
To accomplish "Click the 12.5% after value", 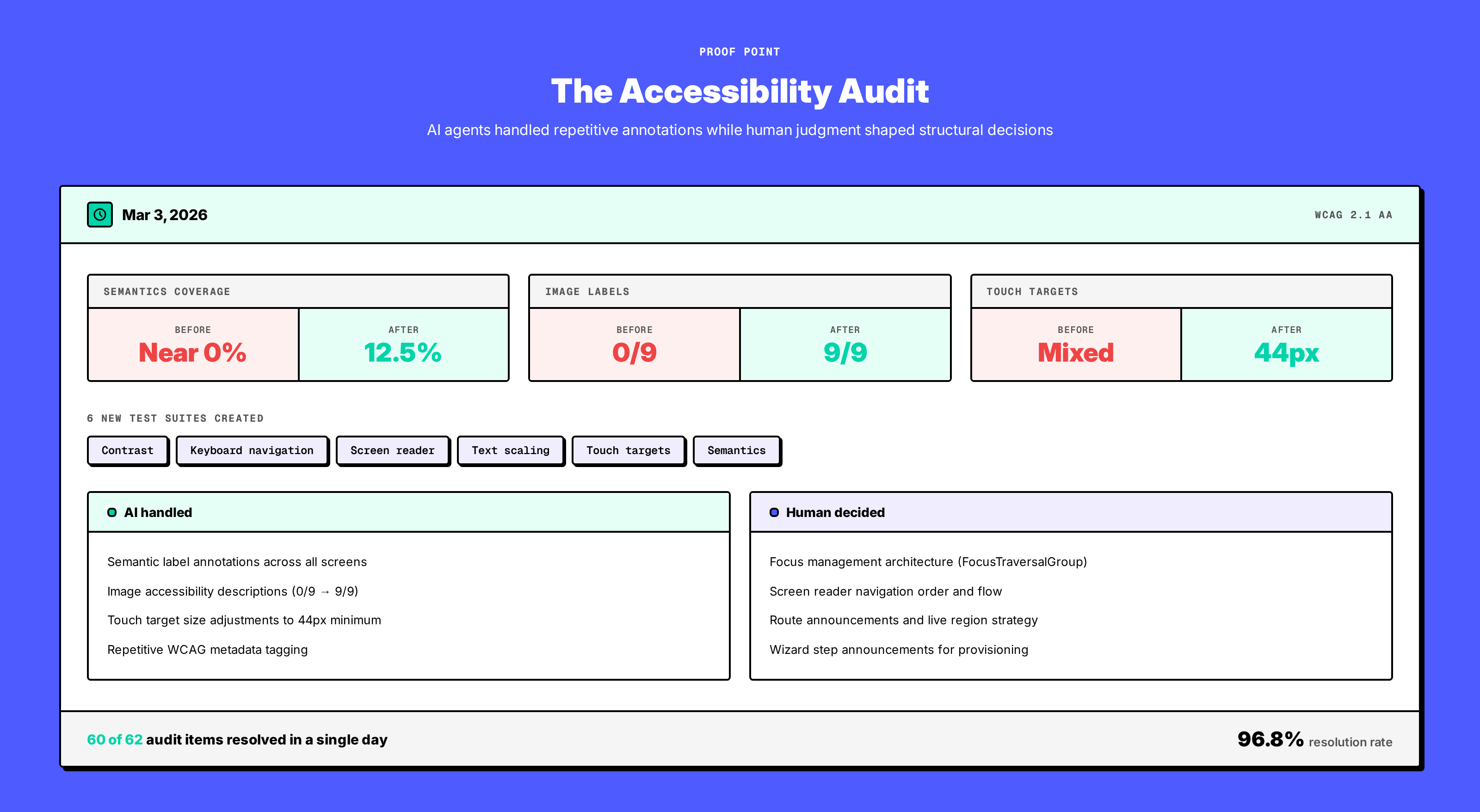I will coord(403,352).
